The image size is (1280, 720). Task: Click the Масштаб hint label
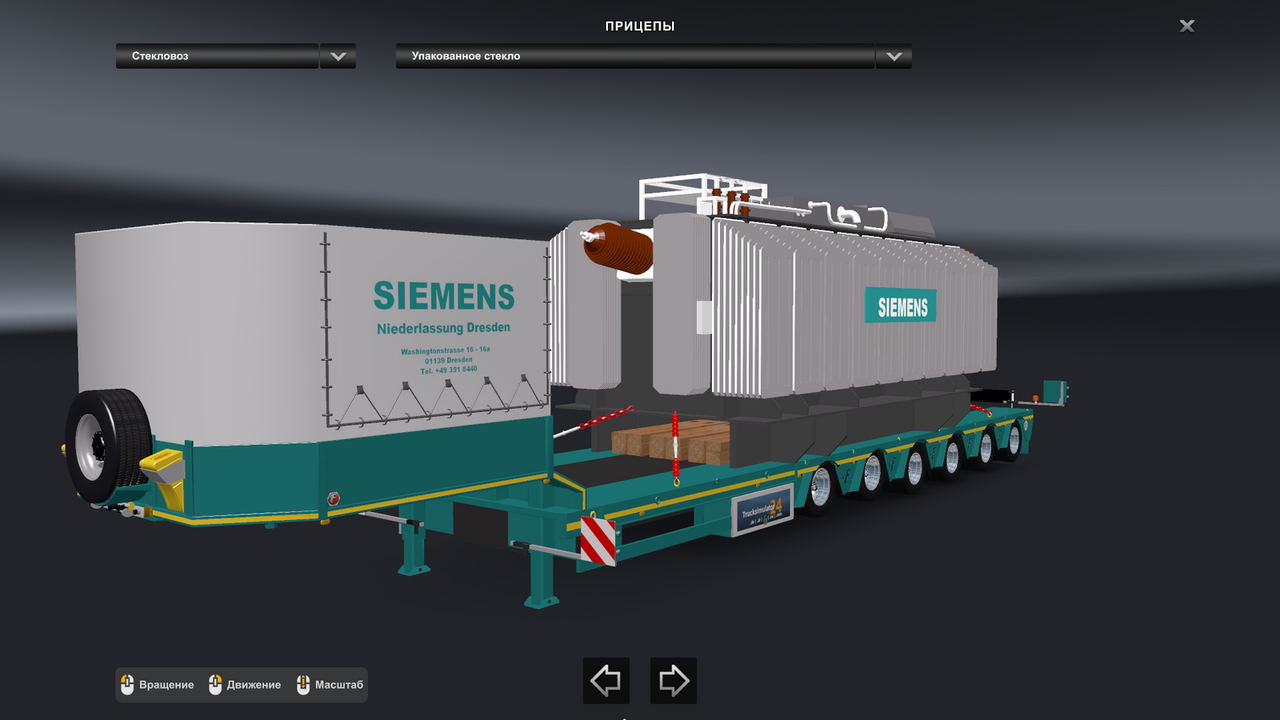pyautogui.click(x=339, y=685)
